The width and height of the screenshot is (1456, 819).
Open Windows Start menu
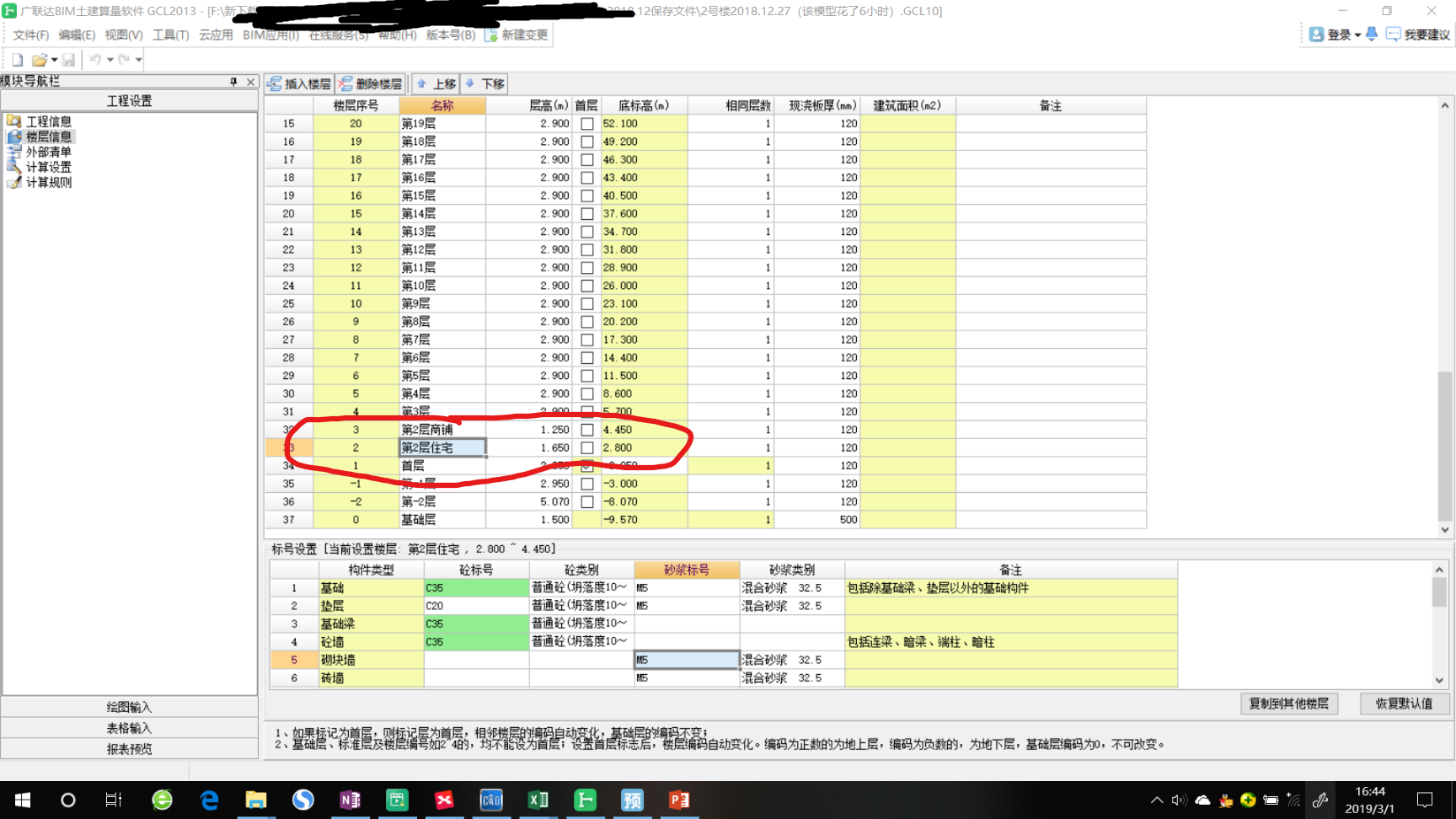pyautogui.click(x=23, y=800)
